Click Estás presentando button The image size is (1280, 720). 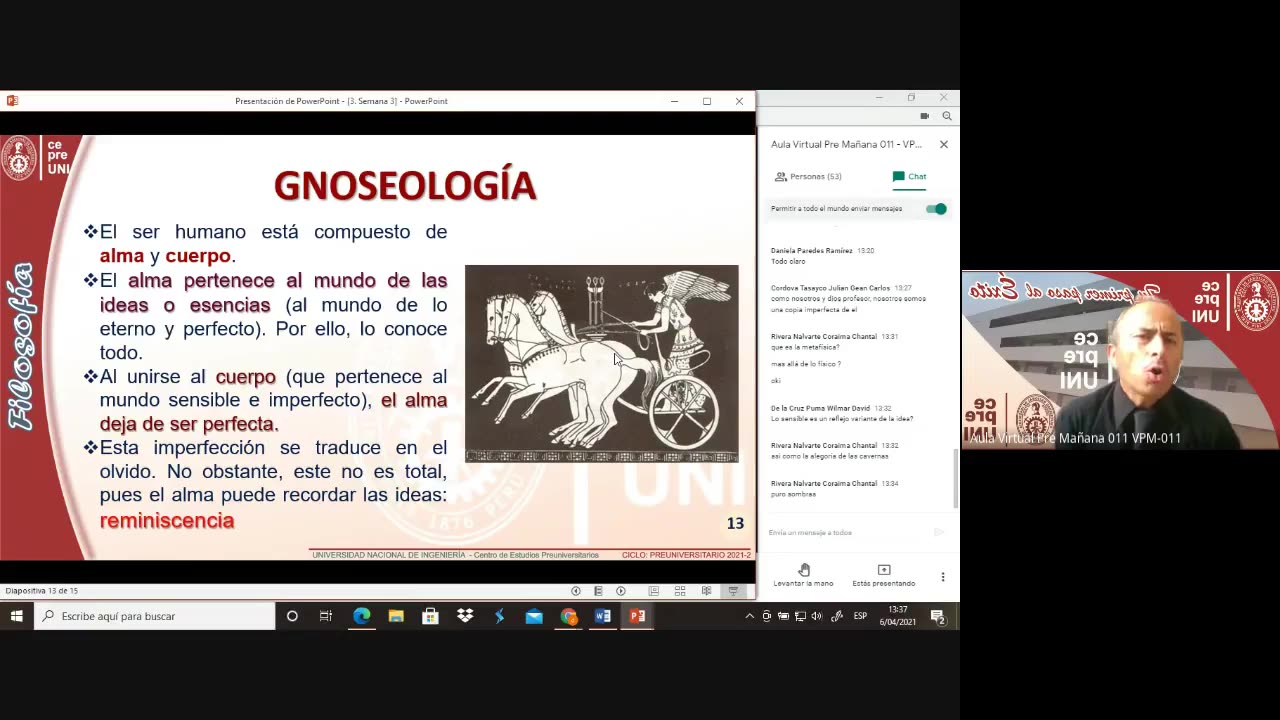click(884, 575)
